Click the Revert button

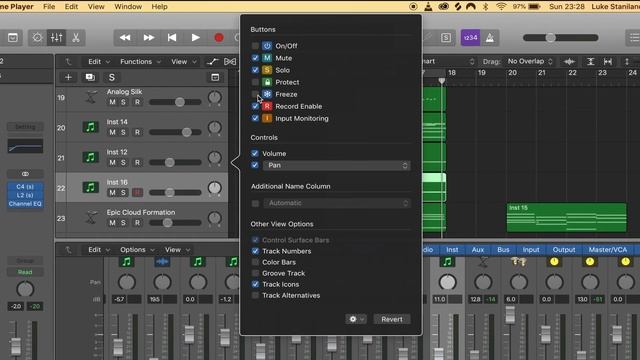[x=392, y=319]
